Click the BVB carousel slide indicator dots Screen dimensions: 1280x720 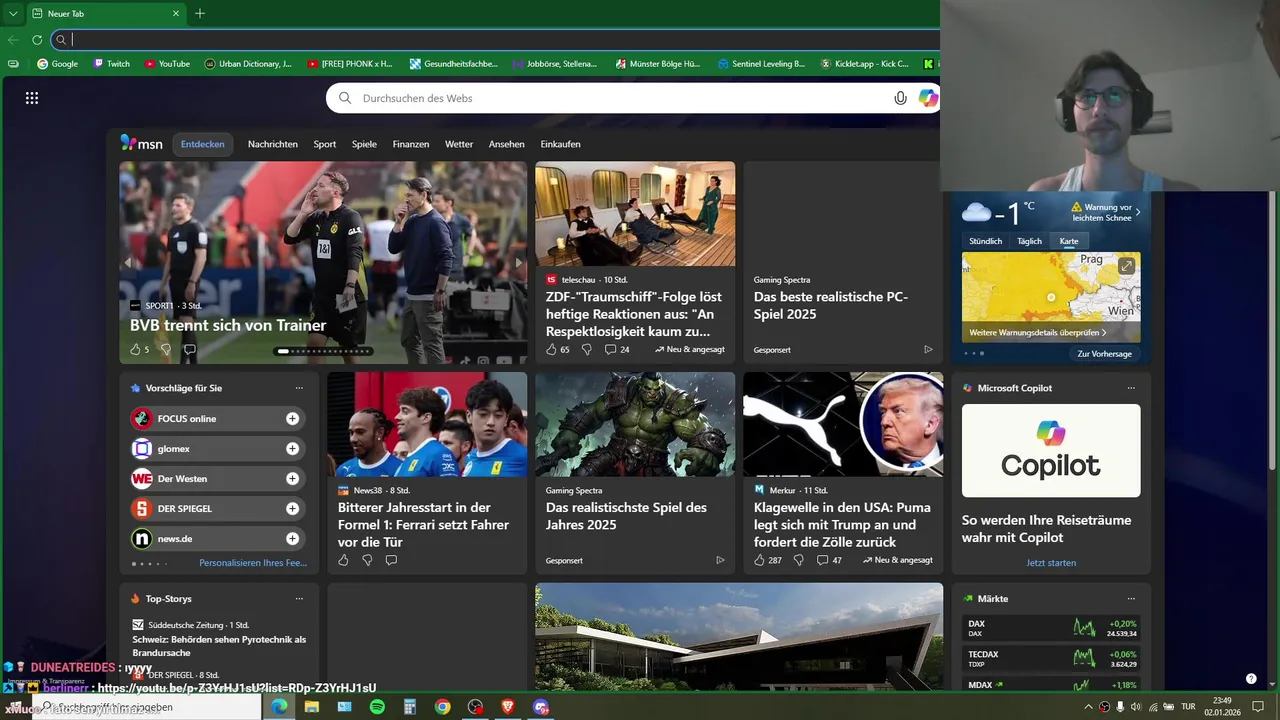pyautogui.click(x=323, y=351)
